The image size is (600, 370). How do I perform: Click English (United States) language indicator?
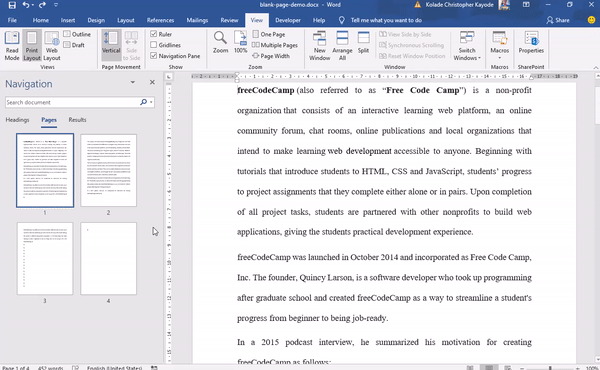click(114, 368)
